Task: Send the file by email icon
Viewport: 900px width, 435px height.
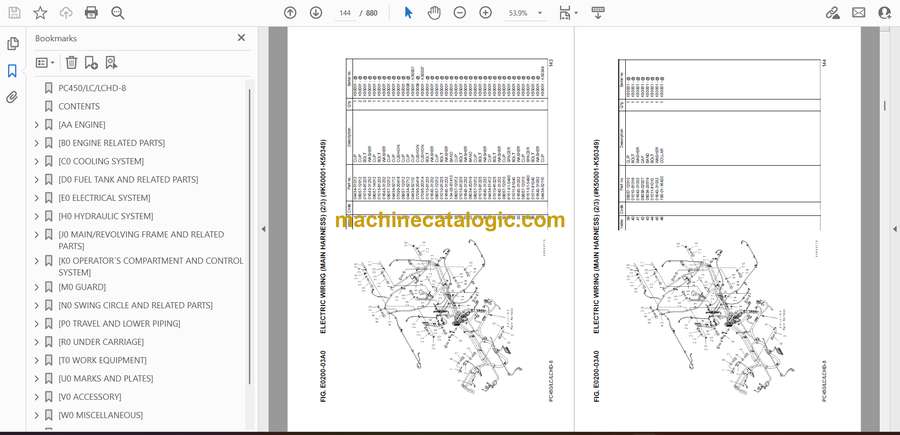Action: [859, 13]
